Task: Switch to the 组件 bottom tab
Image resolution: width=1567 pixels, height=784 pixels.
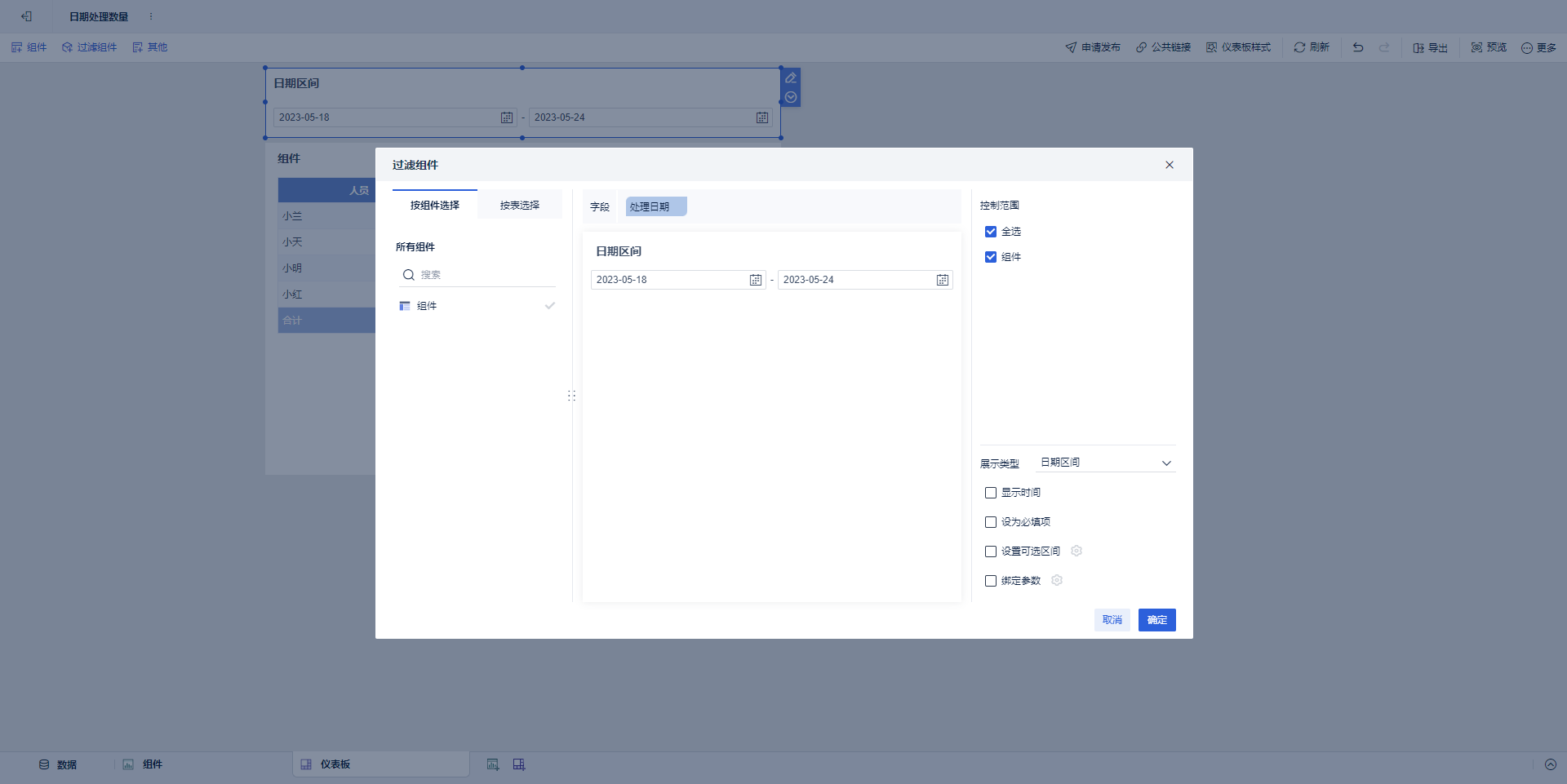Action: pyautogui.click(x=143, y=764)
